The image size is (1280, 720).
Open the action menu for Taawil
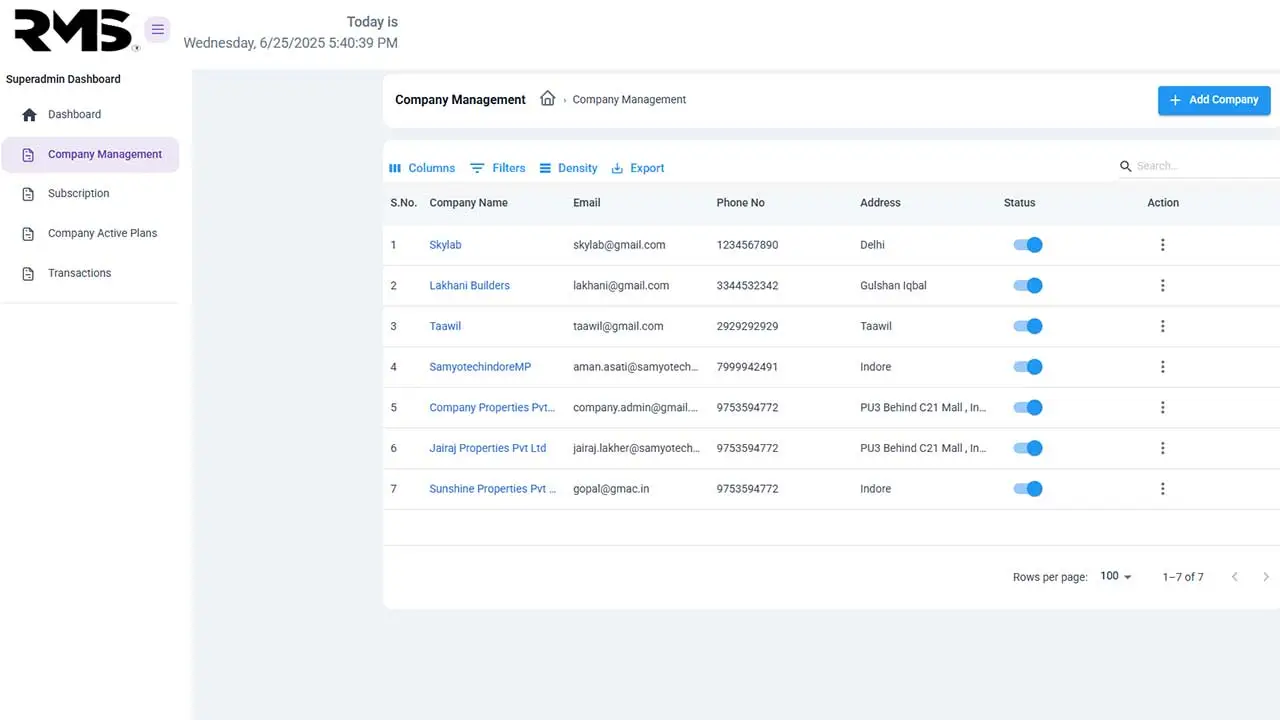1162,326
